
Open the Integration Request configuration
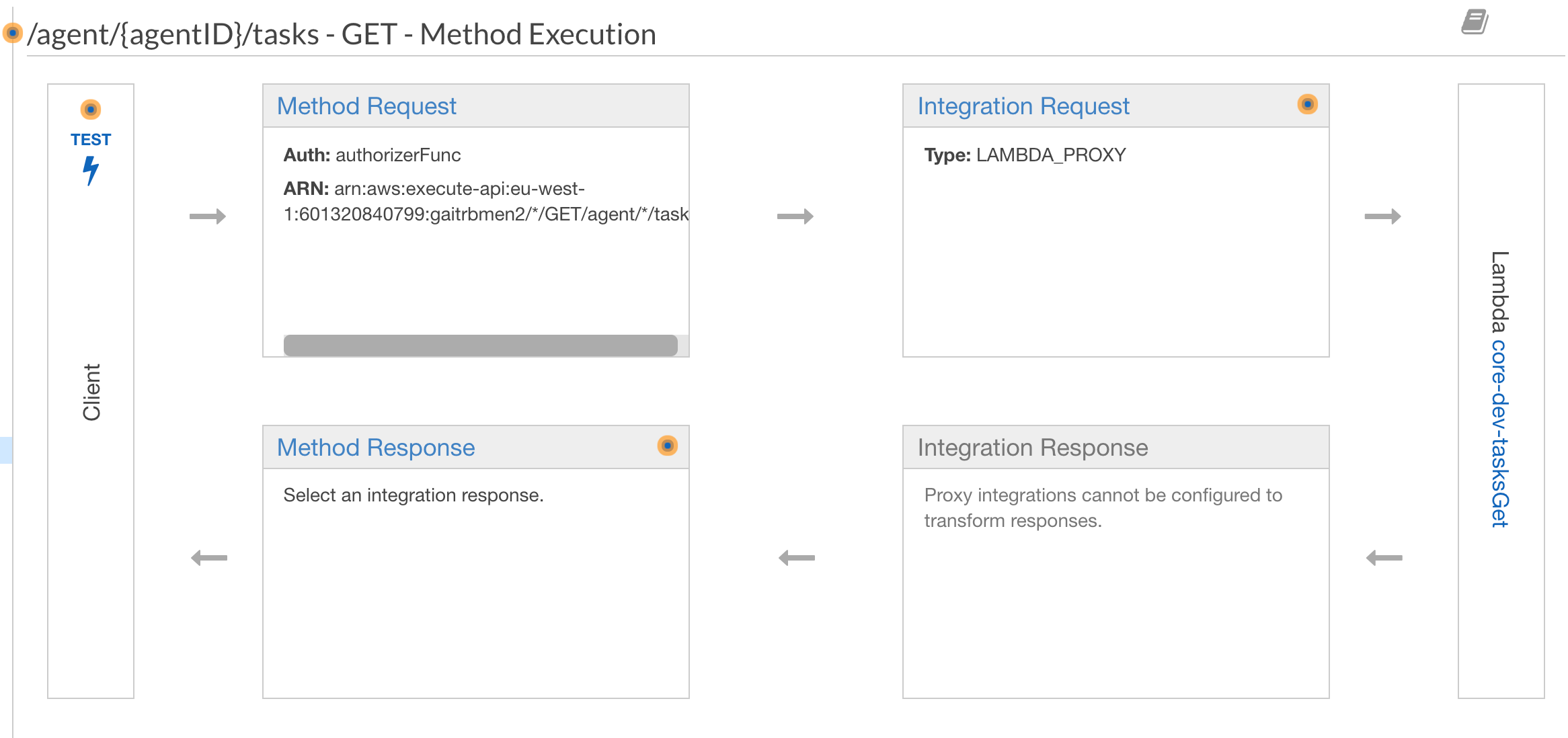[1023, 106]
